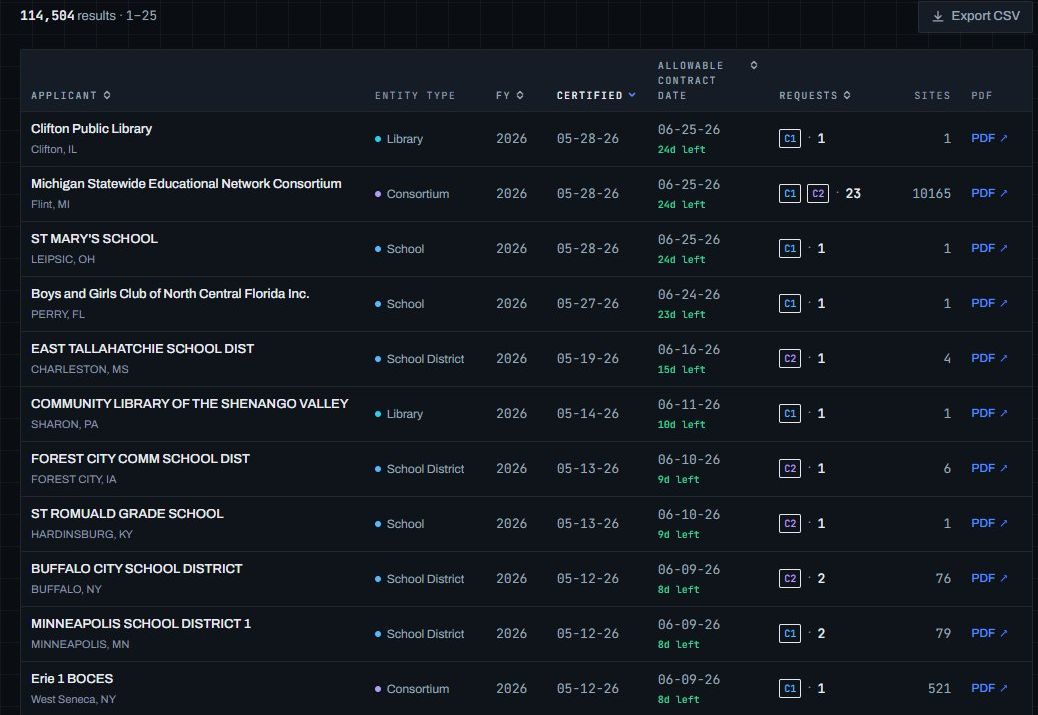1038x715 pixels.
Task: Select applicant FOREST CITY COMM SCHOOL DIST
Action: coord(140,458)
